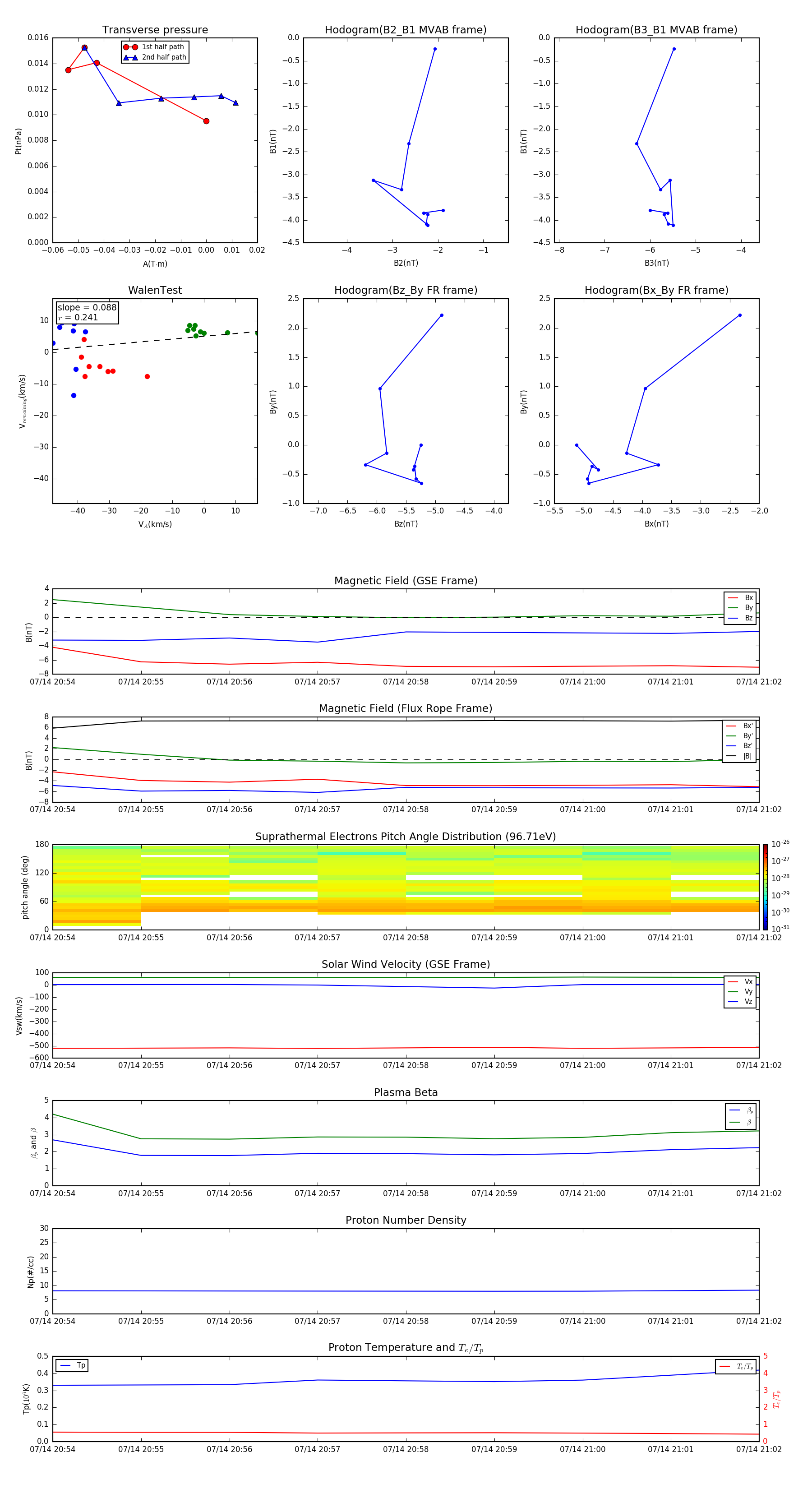Click the first-half path point at A=0.00 in Transverse pressure
The height and width of the screenshot is (1489, 812).
[x=206, y=121]
